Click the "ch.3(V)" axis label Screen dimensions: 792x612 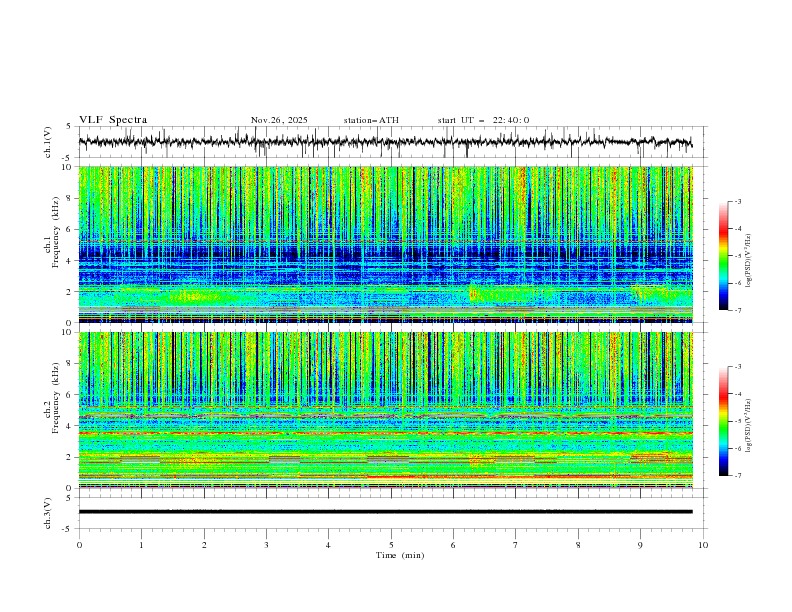coord(48,513)
